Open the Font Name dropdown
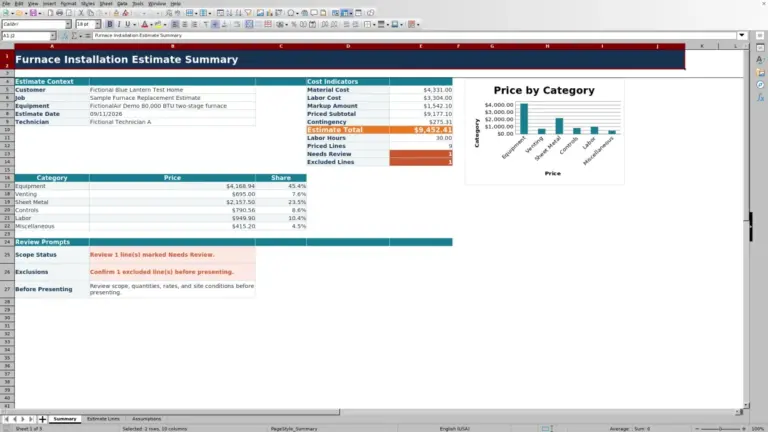 click(68, 24)
